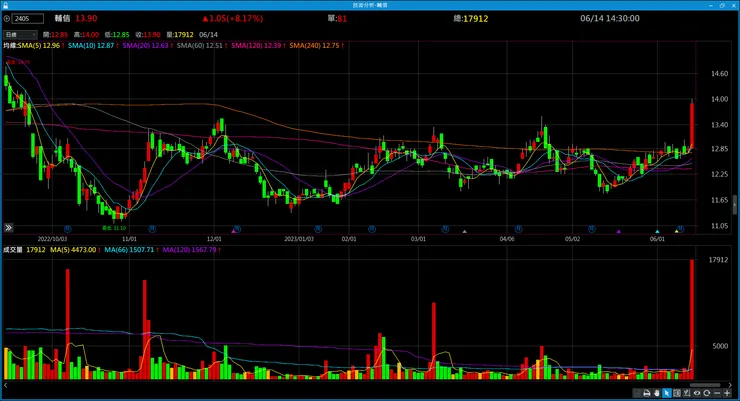Click the dimmed leftmost bottom toolbar icon

coord(637,393)
